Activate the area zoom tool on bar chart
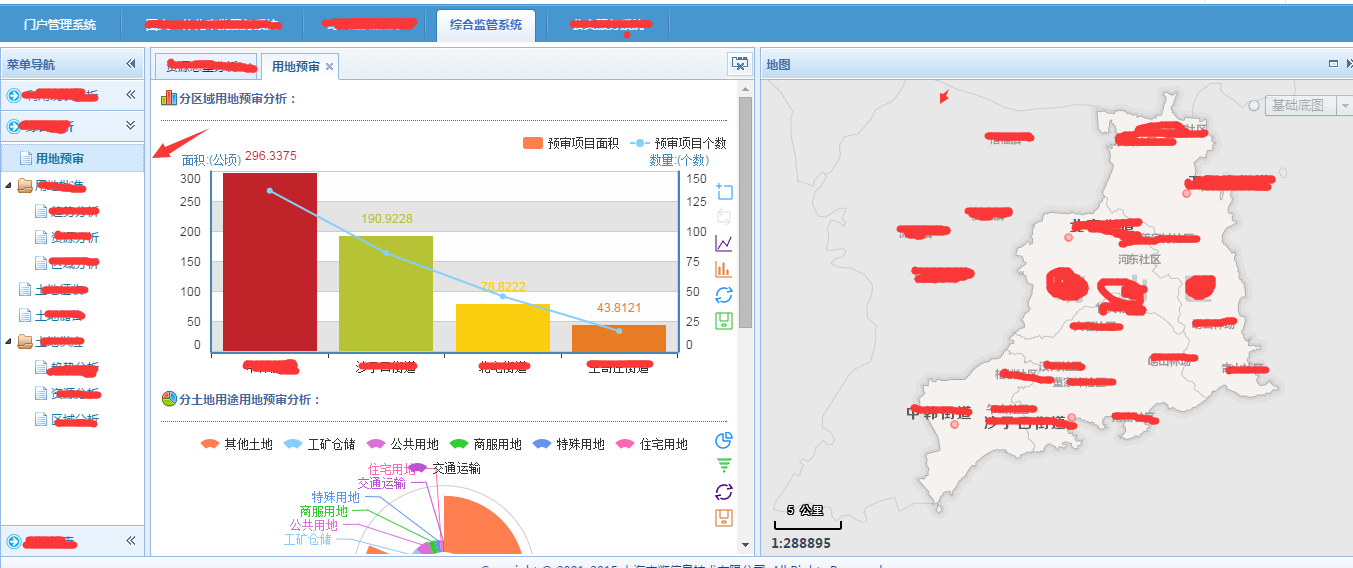The image size is (1353, 568). (725, 192)
